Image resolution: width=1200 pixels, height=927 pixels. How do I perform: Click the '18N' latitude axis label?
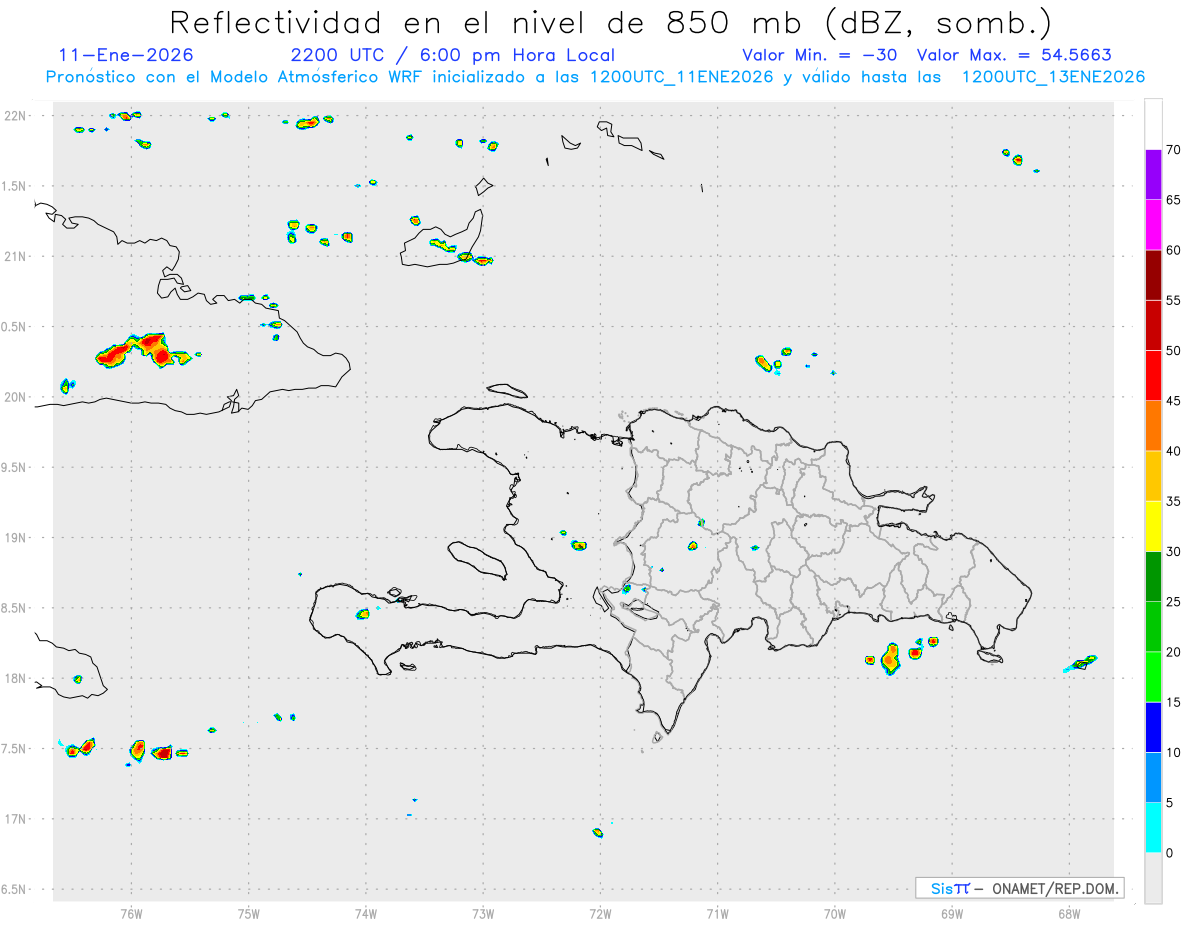[x=16, y=679]
